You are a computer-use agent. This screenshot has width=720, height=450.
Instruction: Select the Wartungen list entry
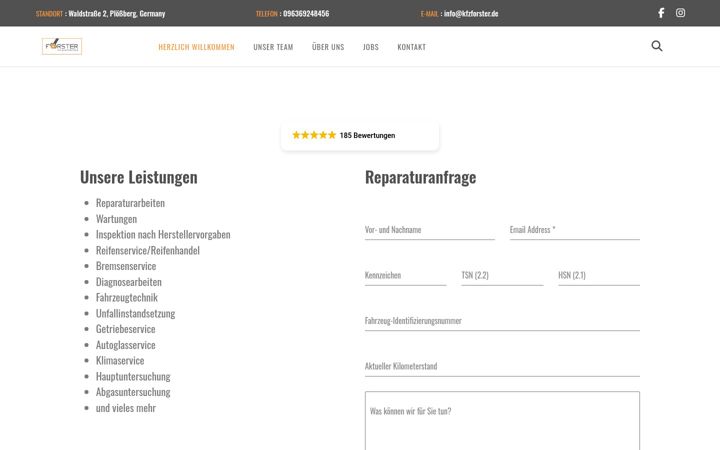116,219
